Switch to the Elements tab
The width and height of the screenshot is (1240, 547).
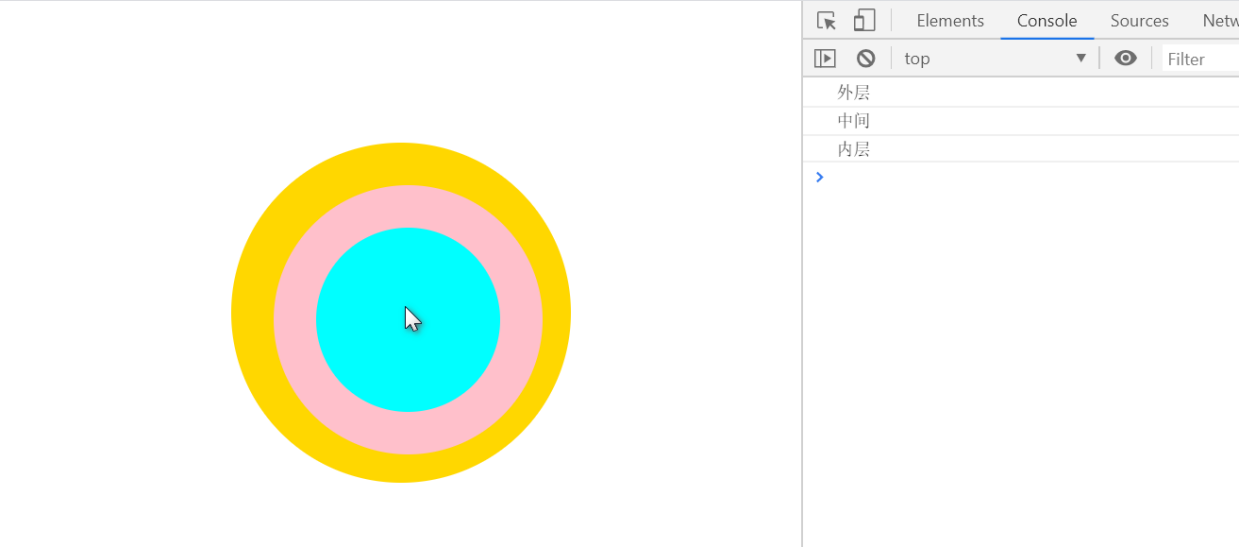click(950, 21)
